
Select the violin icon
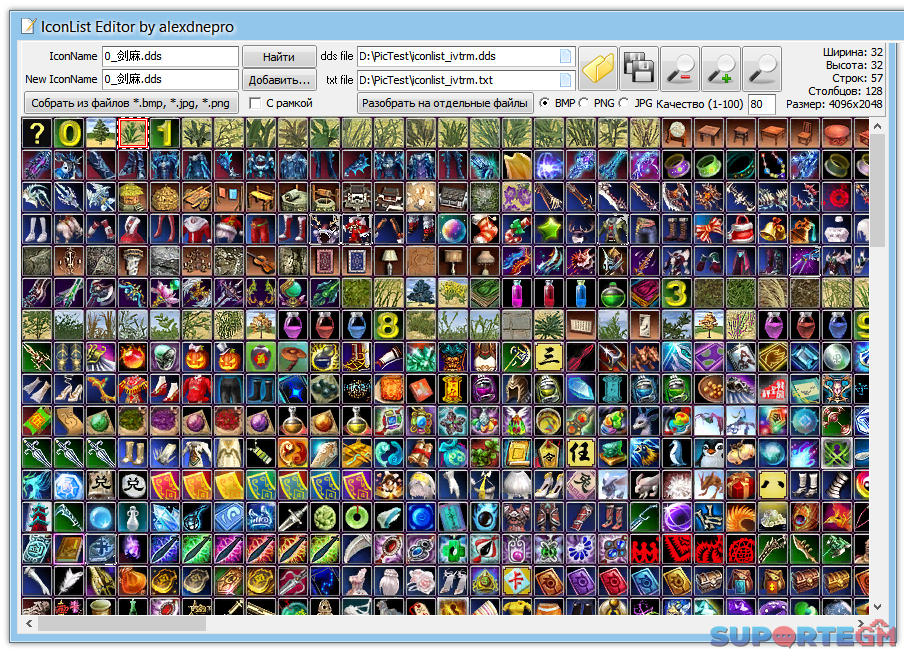[260, 261]
